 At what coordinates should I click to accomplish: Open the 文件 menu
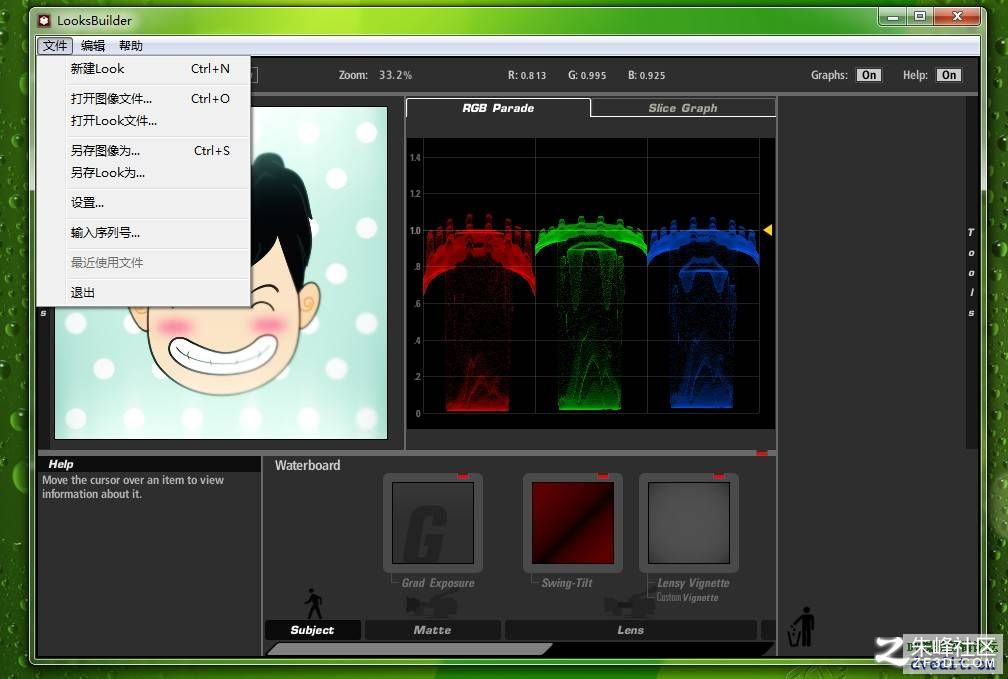(x=55, y=46)
